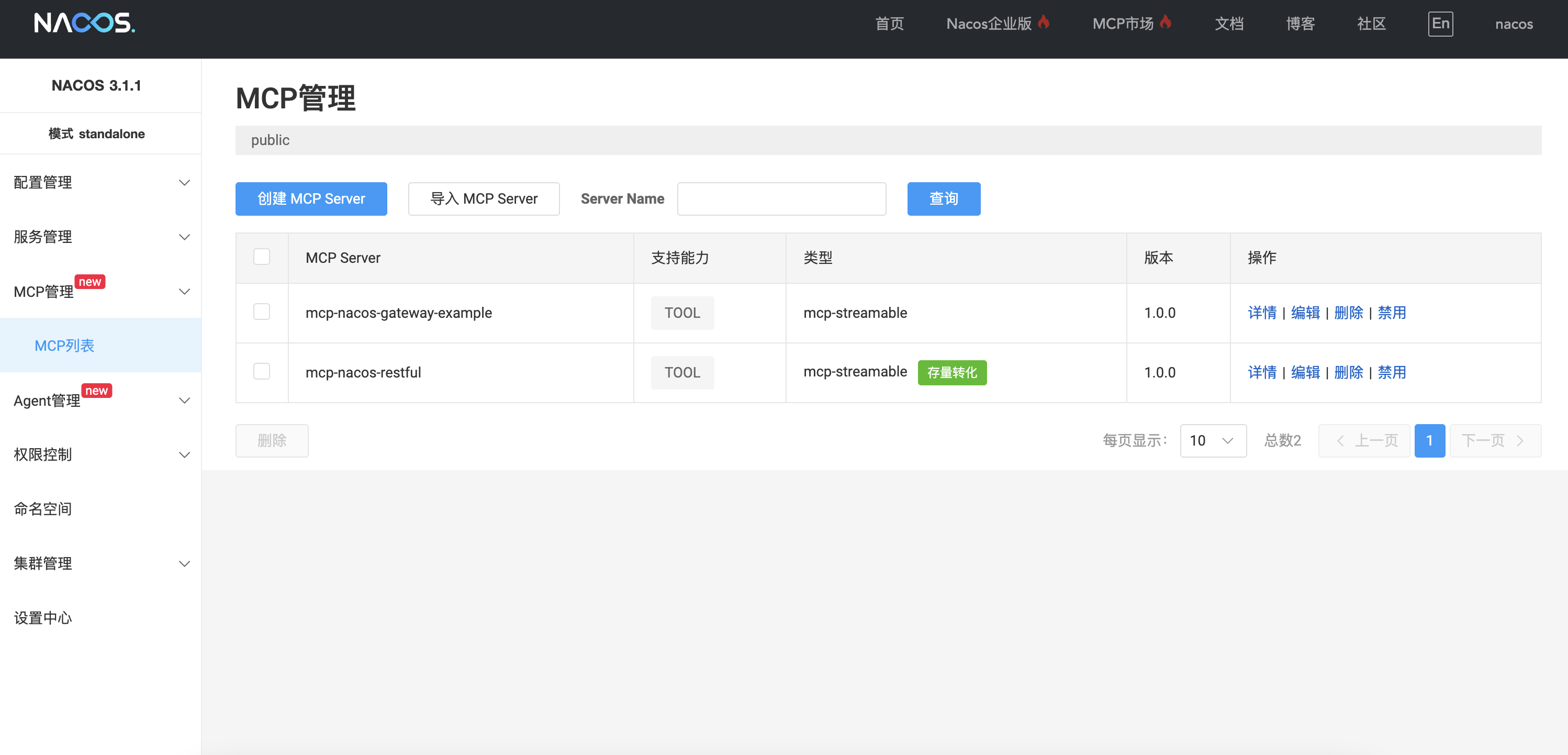Expand the Agent管理 sidebar menu
Image resolution: width=1568 pixels, height=755 pixels.
tap(100, 400)
